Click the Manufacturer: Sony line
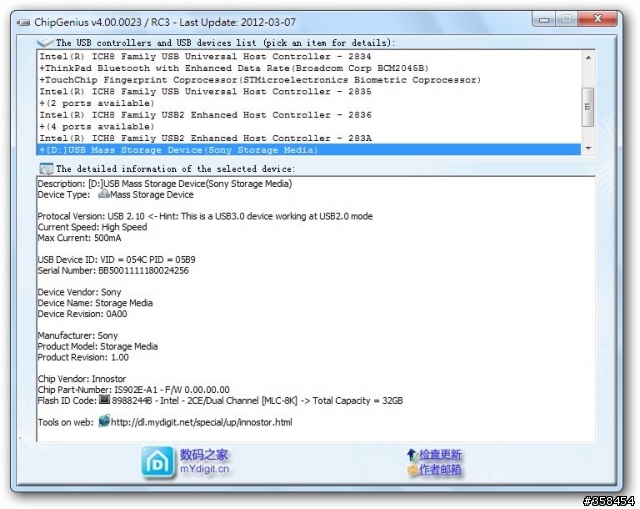Screen dimensions: 640x509 [x=78, y=336]
